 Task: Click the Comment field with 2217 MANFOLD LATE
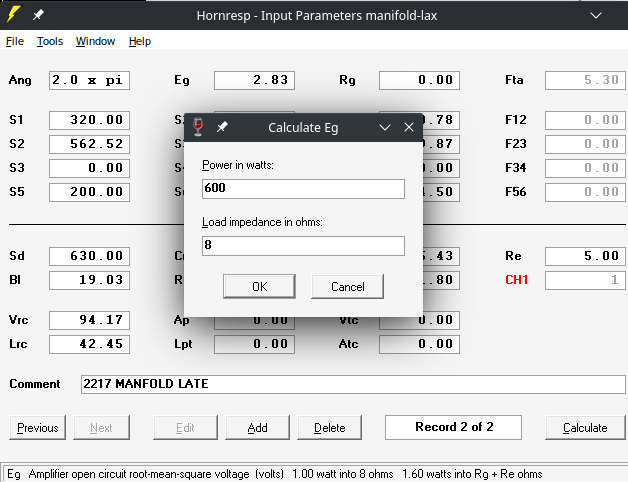(x=353, y=385)
